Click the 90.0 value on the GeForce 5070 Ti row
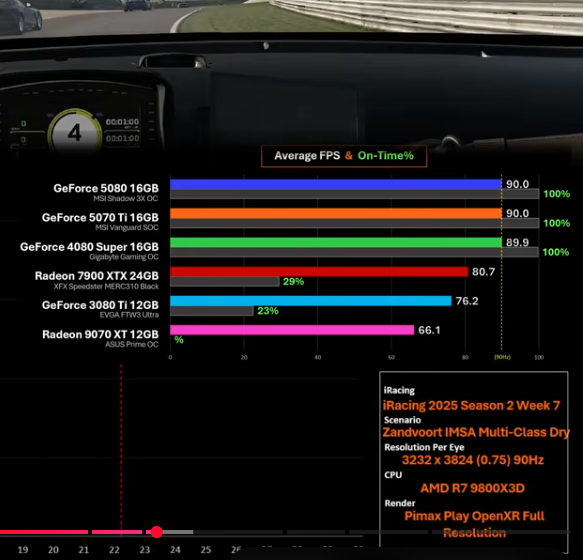Screen dimensions: 583x560 (x=517, y=213)
